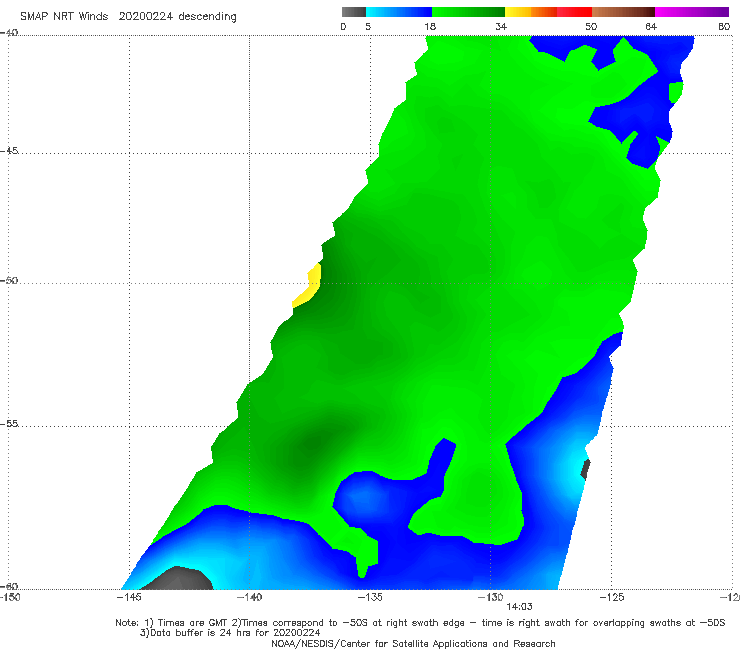
Task: Select the magenta-purple colorbar segment
Action: pos(692,12)
